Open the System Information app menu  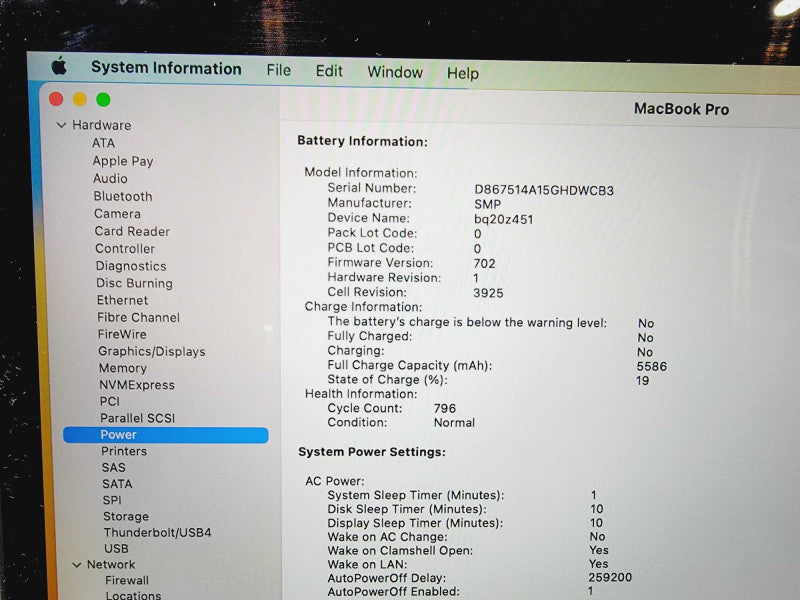point(166,68)
